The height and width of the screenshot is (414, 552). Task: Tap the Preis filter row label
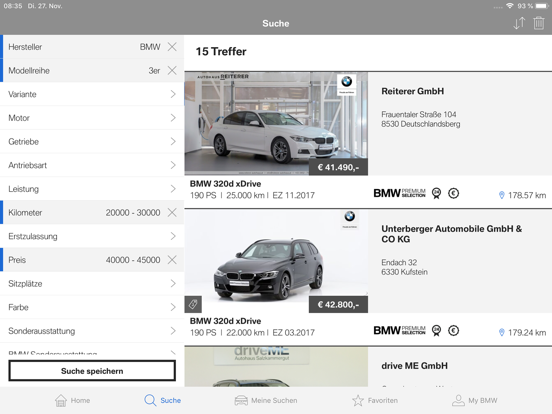[x=17, y=260]
